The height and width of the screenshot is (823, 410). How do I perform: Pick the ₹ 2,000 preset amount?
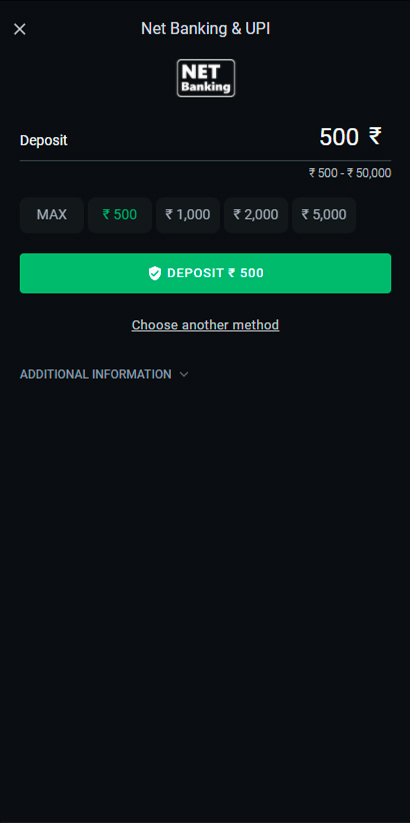point(256,215)
